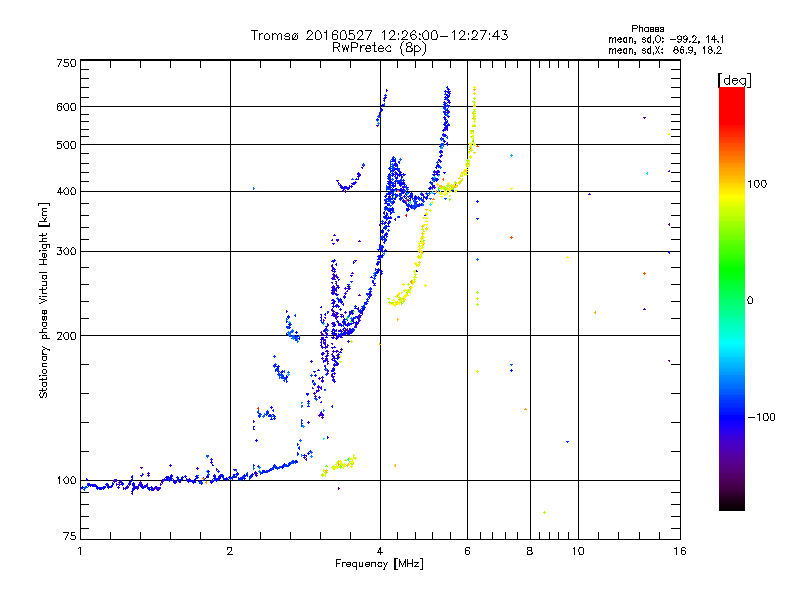Click the rainbow phase colorbar
Viewport: 800px width, 600px height.
tap(732, 299)
